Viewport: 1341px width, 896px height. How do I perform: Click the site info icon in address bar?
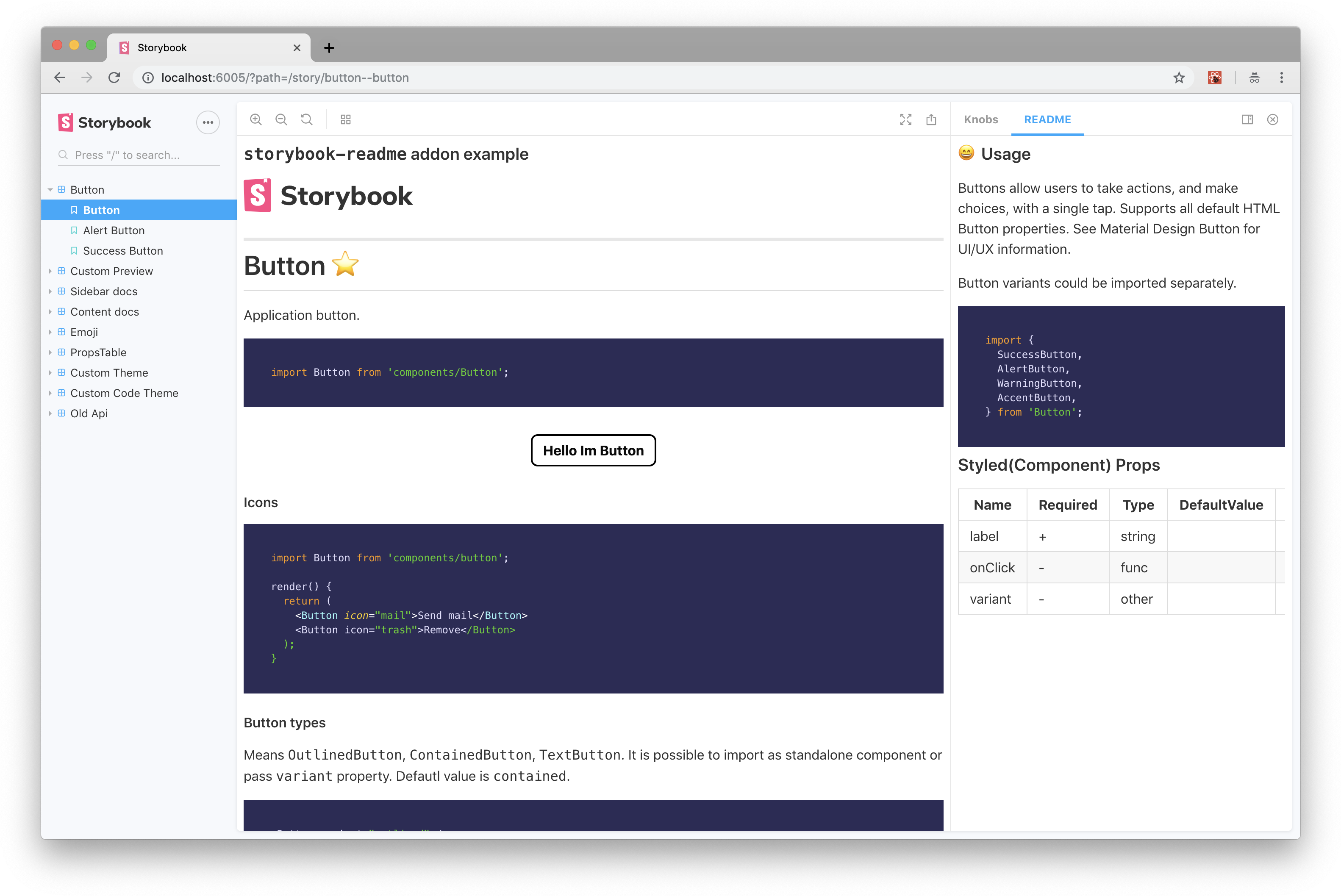(148, 78)
